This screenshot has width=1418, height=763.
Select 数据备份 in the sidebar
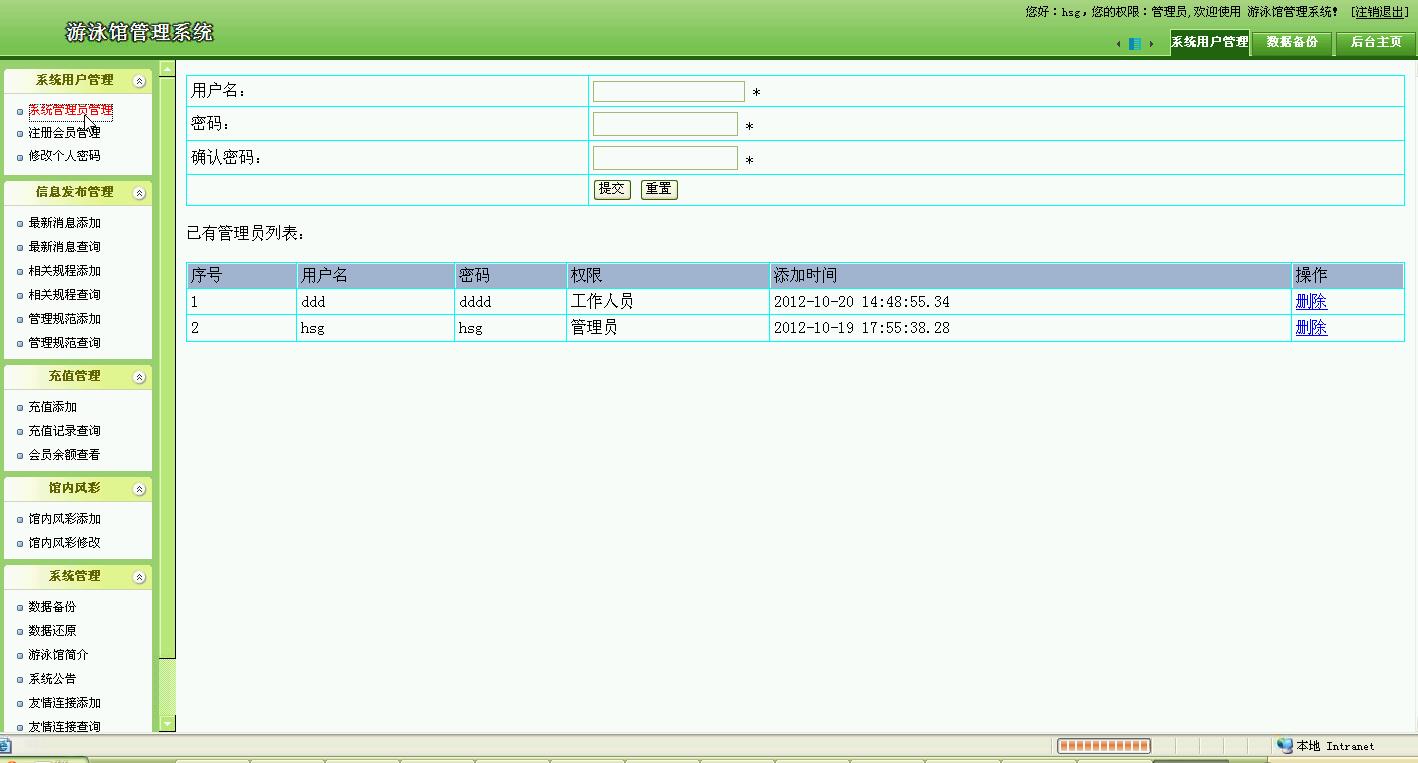52,607
